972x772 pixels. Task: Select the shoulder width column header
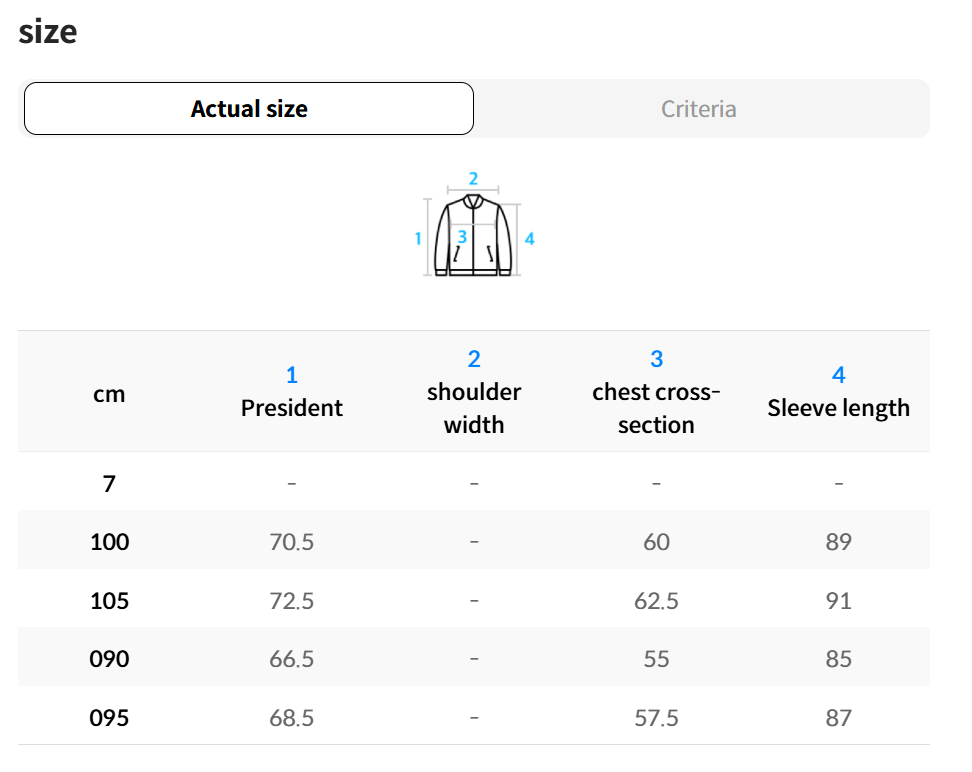pos(474,392)
